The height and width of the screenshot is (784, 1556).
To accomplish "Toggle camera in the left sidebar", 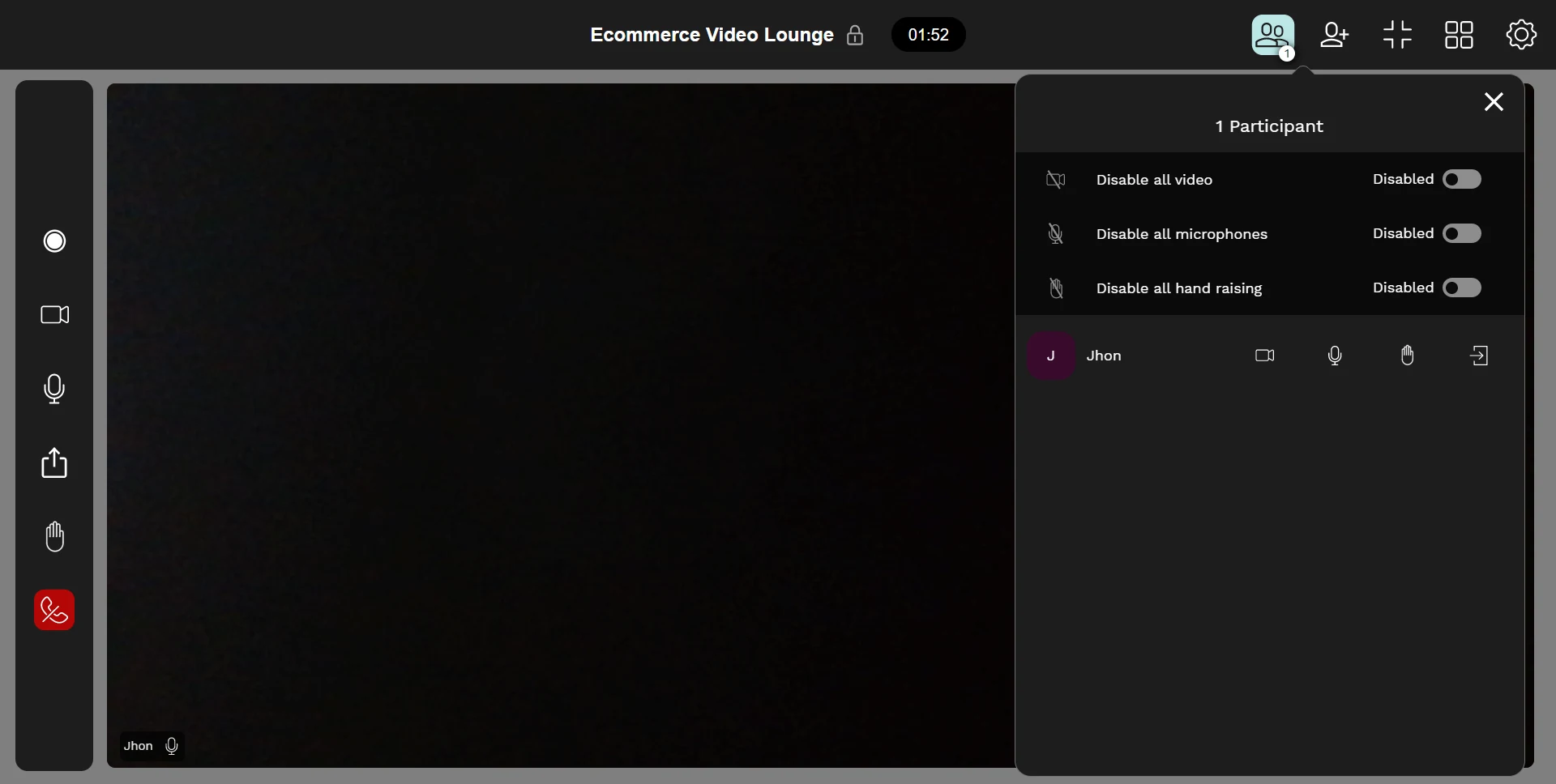I will (54, 315).
